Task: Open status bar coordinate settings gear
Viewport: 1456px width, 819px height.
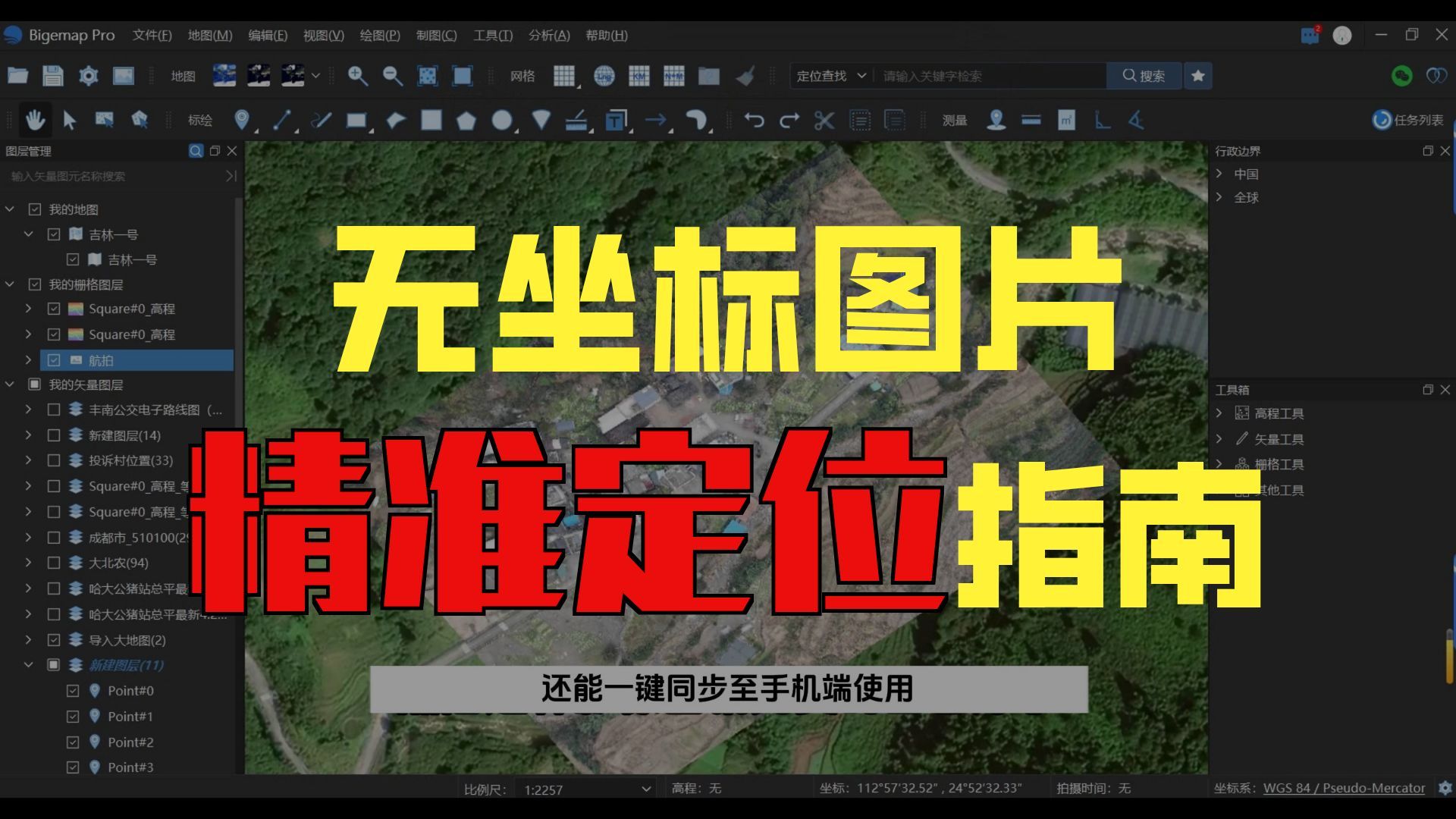Action: pos(1445,788)
